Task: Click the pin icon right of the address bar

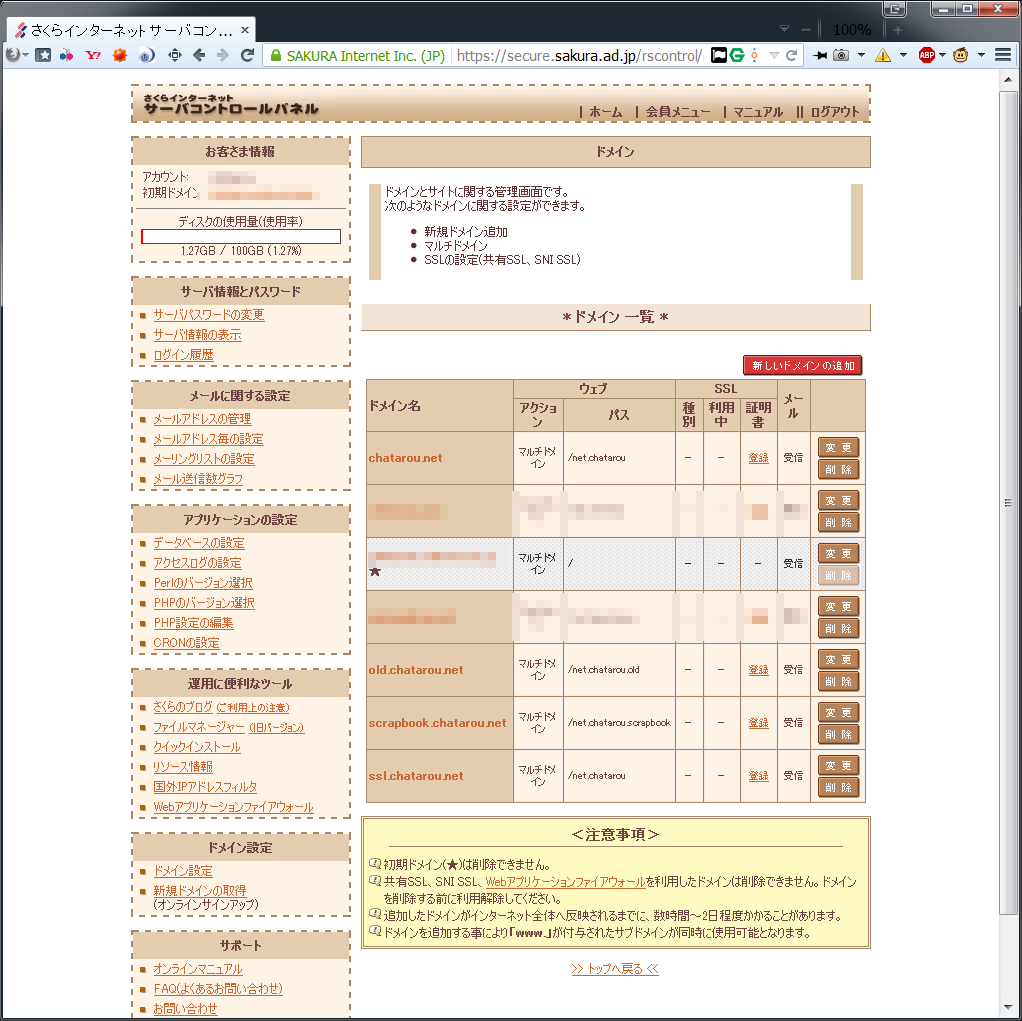Action: [820, 55]
